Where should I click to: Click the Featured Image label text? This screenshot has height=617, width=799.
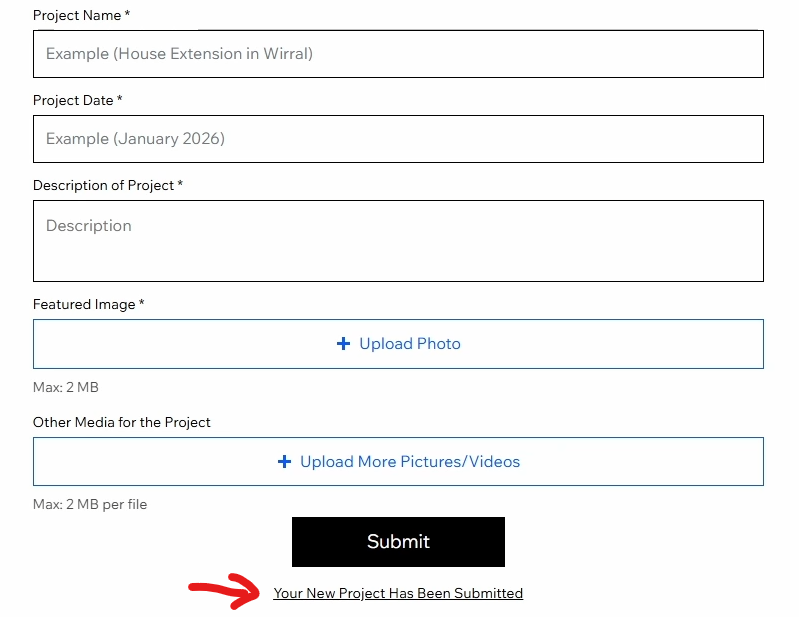point(84,304)
